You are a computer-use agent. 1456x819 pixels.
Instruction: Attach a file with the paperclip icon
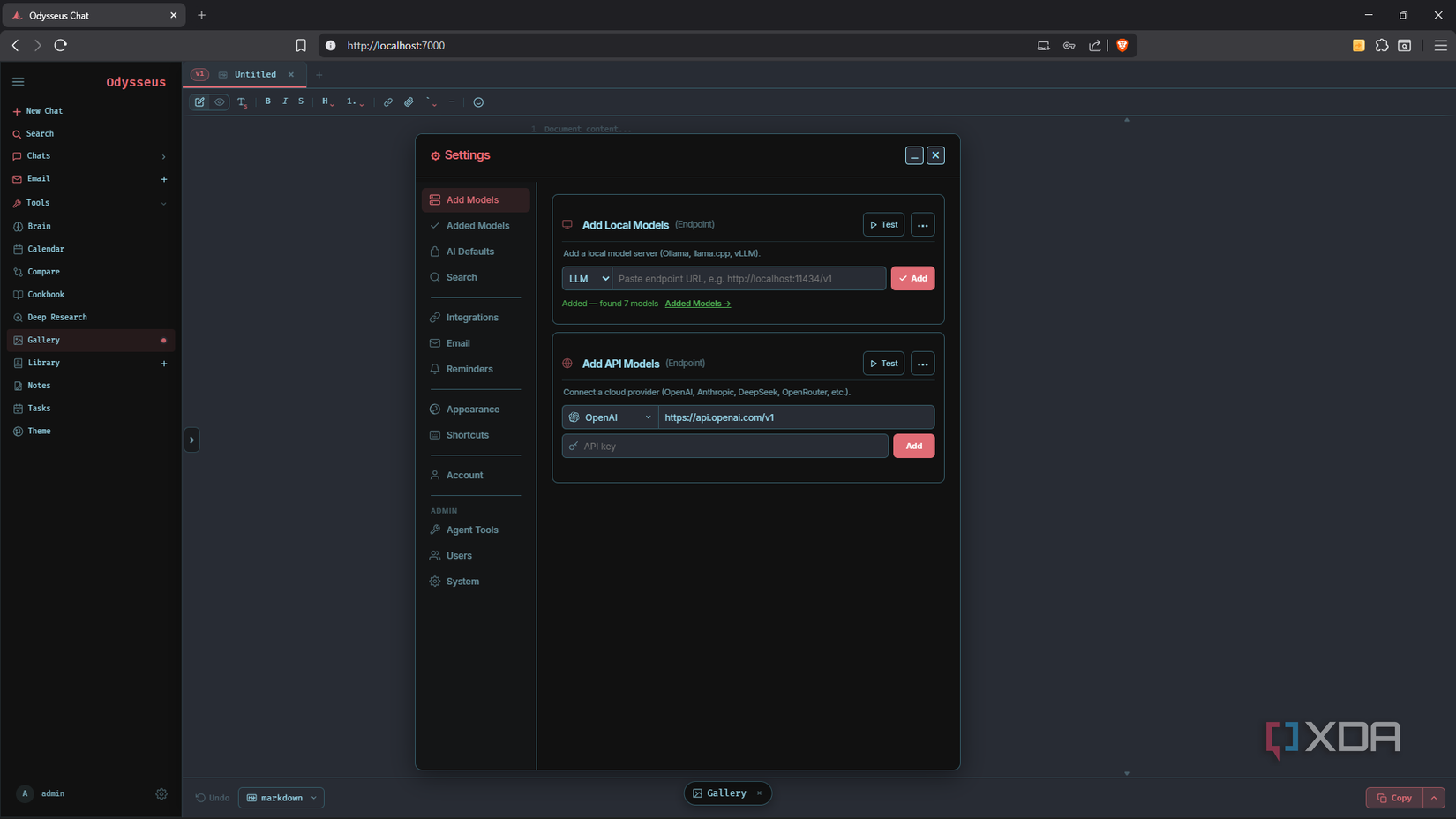point(409,102)
